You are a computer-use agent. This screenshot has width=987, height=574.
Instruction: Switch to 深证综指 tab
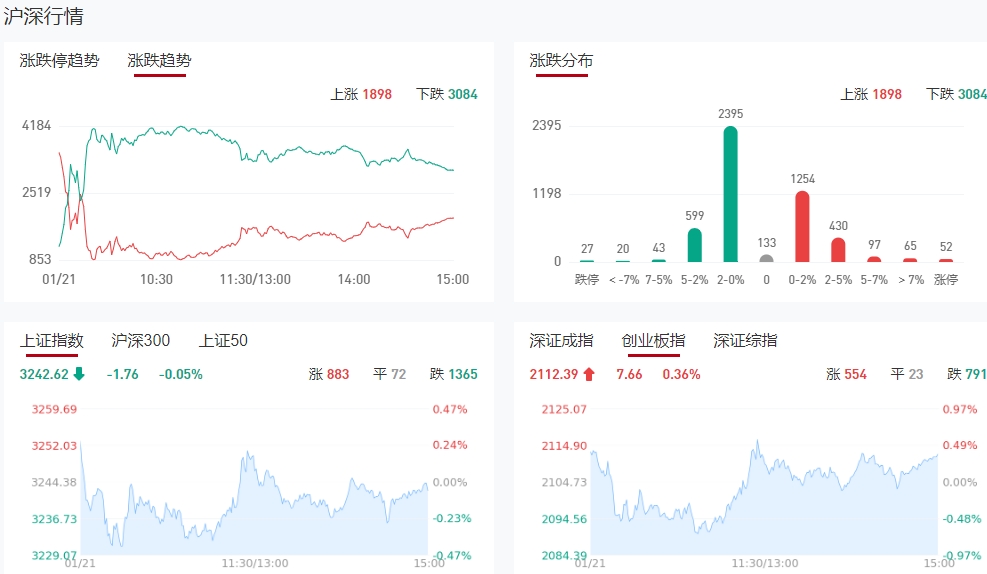[745, 340]
